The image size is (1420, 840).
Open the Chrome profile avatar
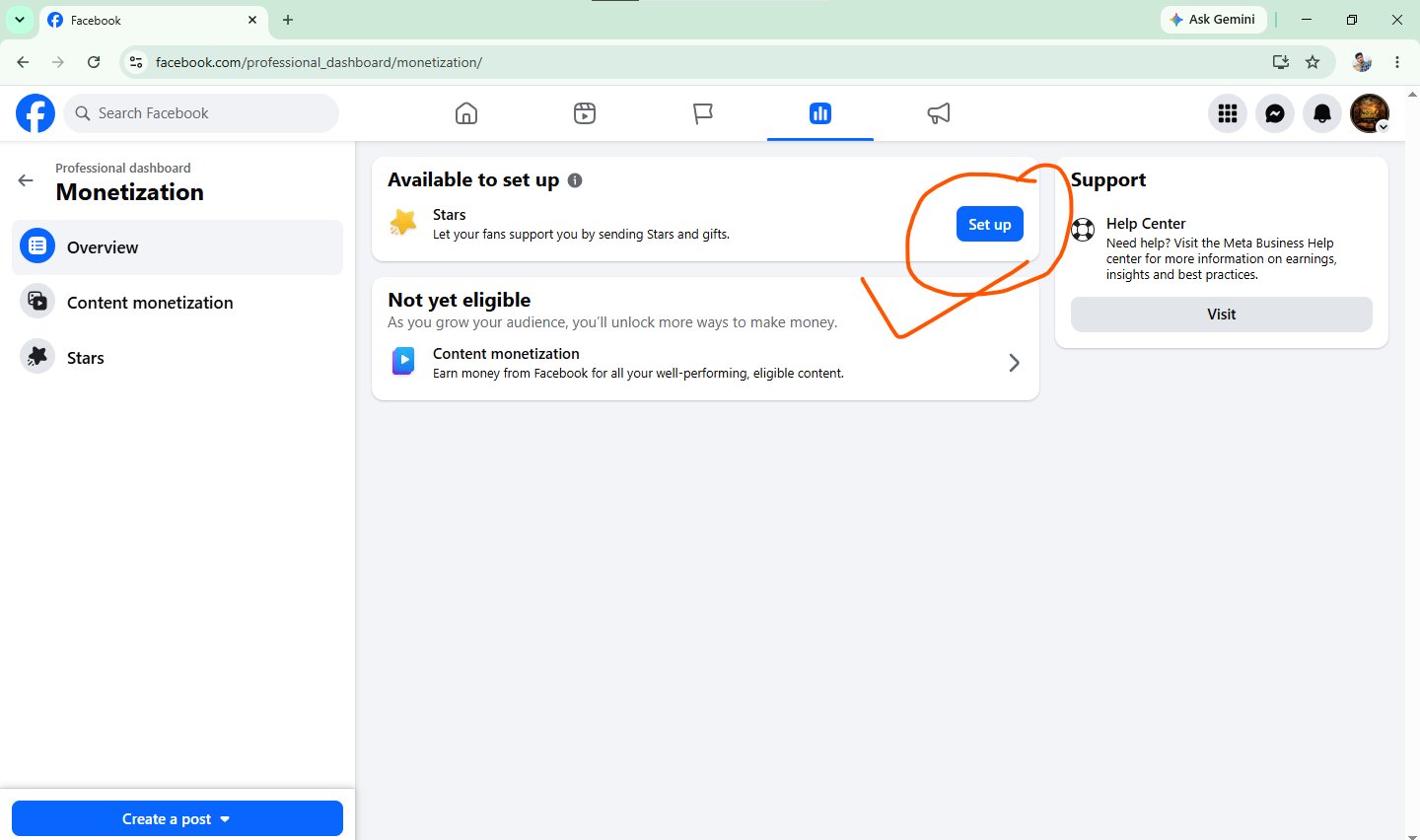click(1362, 62)
